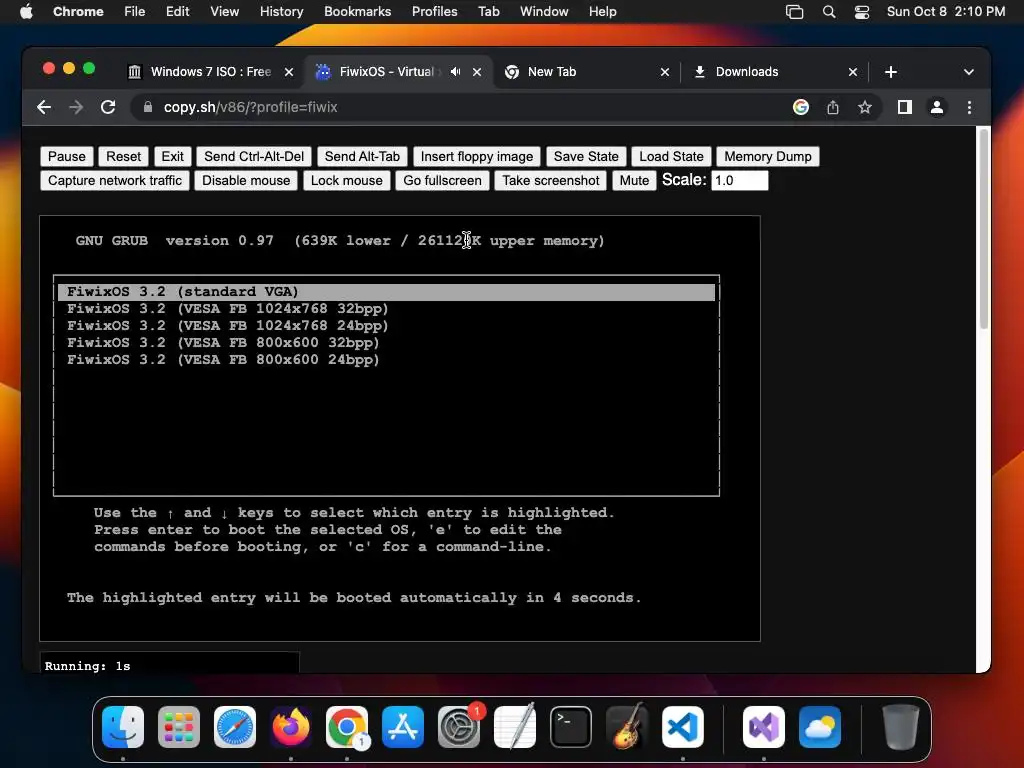Image resolution: width=1024 pixels, height=768 pixels.
Task: Click the Pause emulator button
Action: click(x=67, y=156)
